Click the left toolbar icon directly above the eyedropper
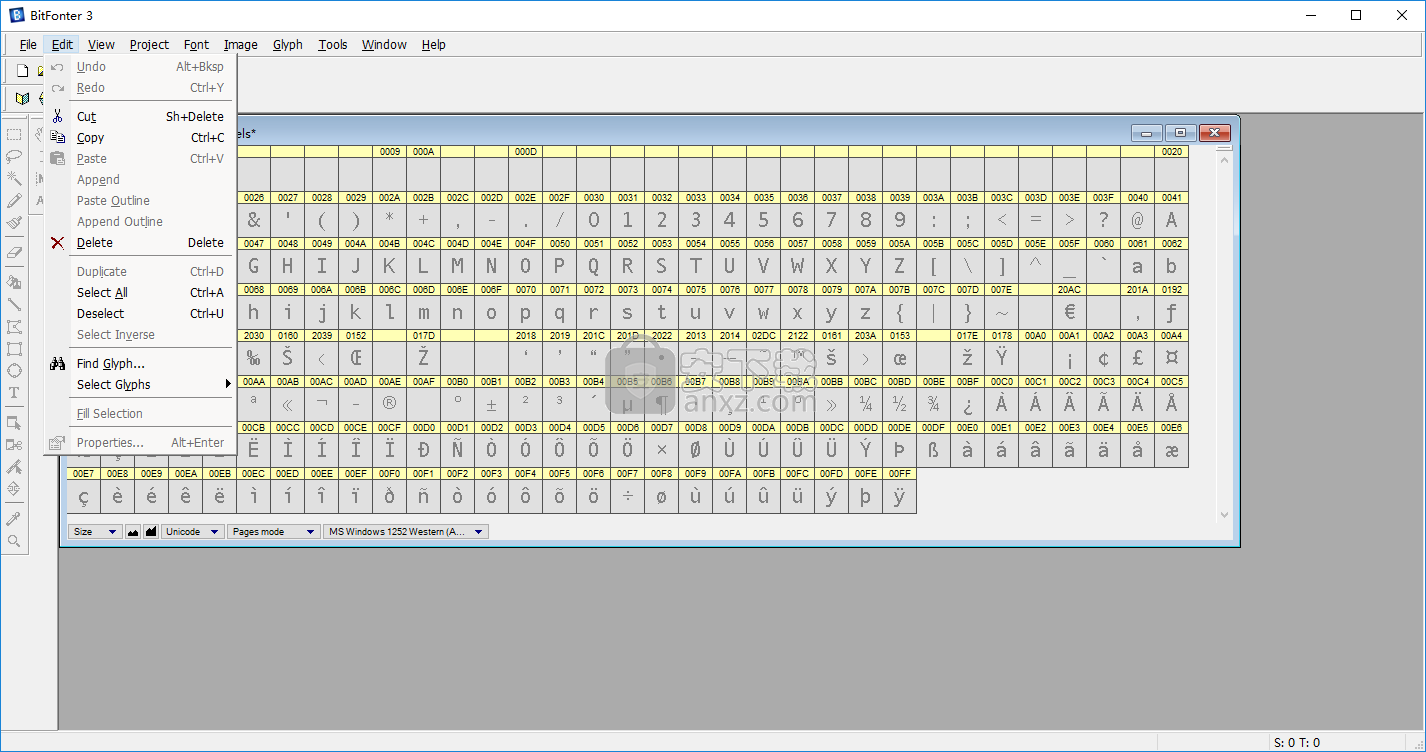The image size is (1426, 752). pyautogui.click(x=14, y=489)
